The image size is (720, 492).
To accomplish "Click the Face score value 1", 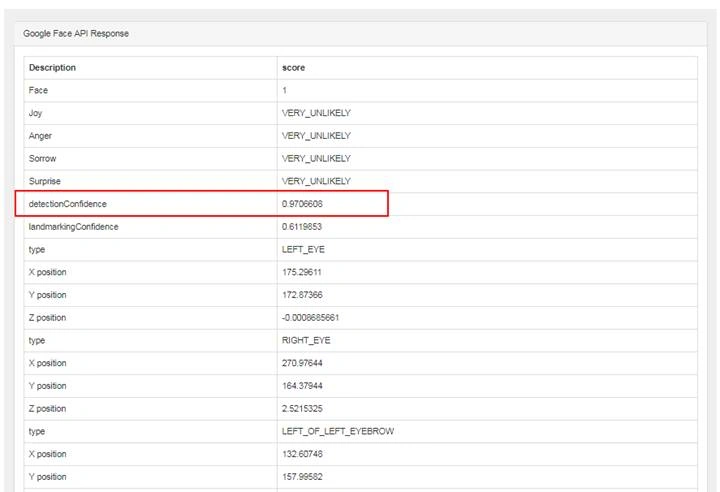I will click(284, 90).
